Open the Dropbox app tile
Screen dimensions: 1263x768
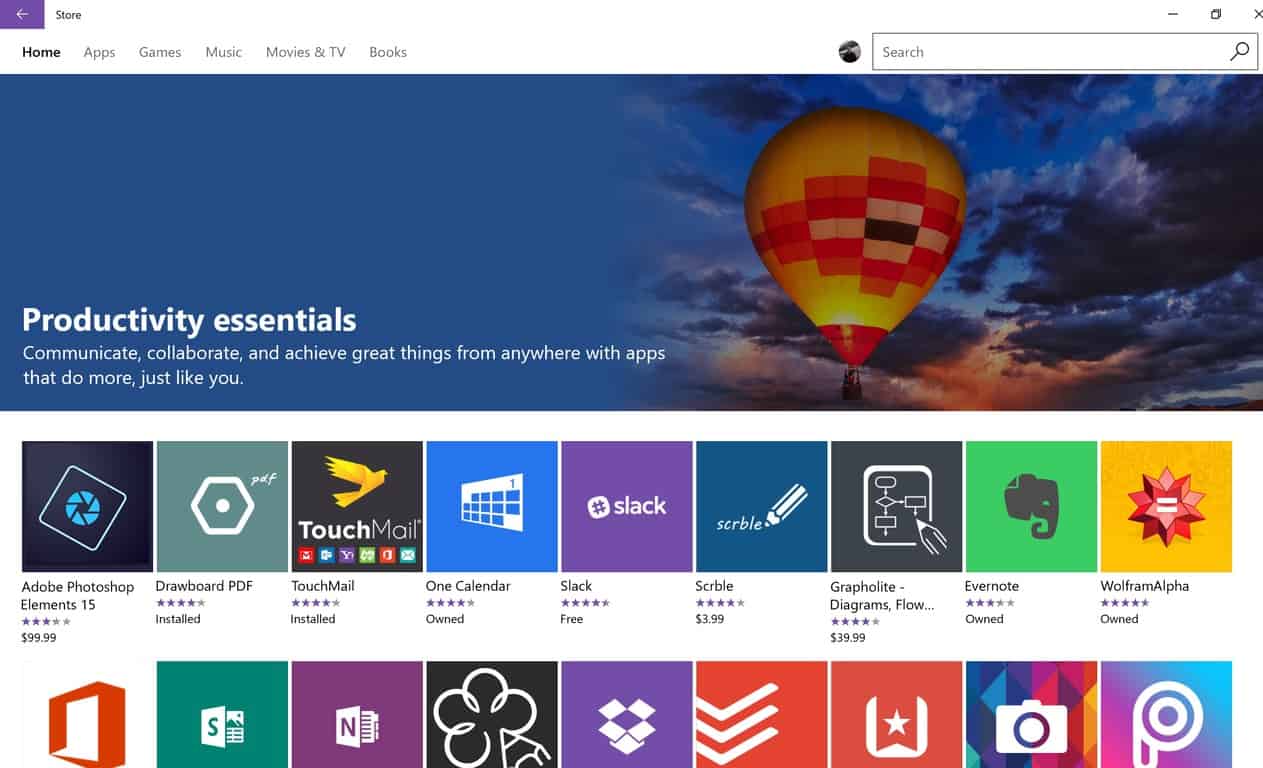point(627,714)
